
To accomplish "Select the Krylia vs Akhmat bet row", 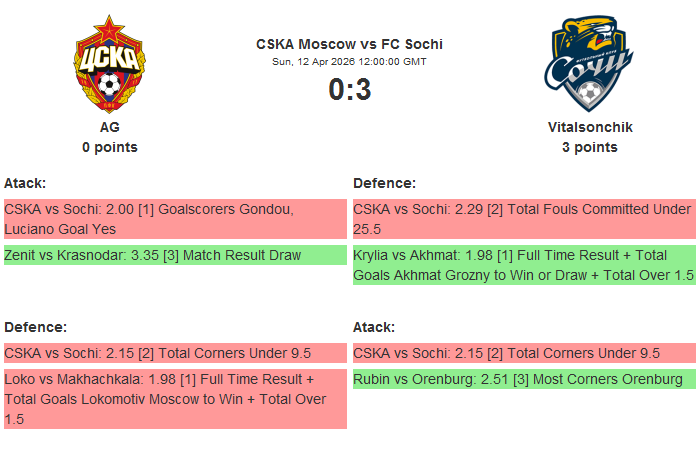I will point(523,265).
